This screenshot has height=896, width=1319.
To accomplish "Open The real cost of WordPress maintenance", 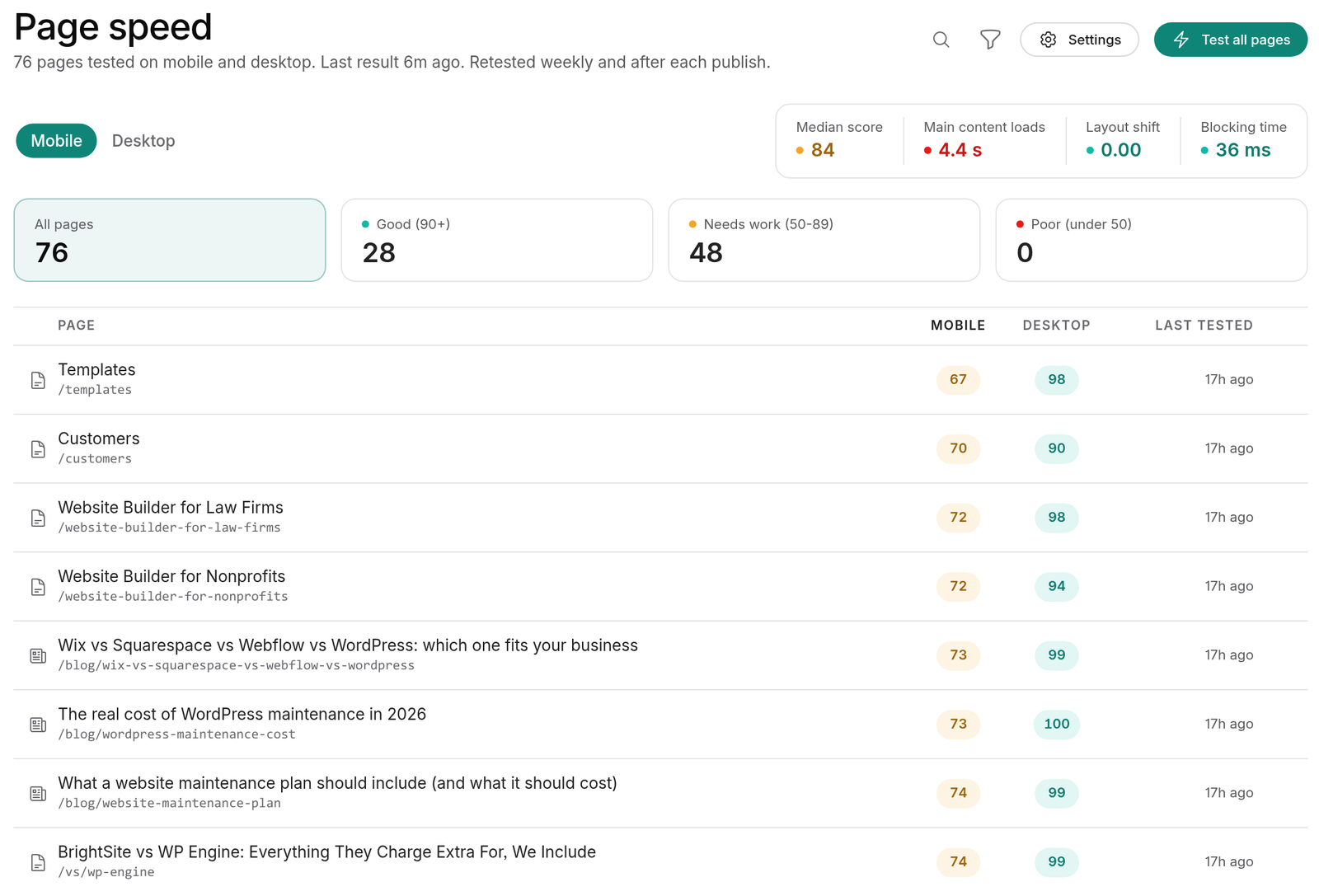I will (660, 724).
